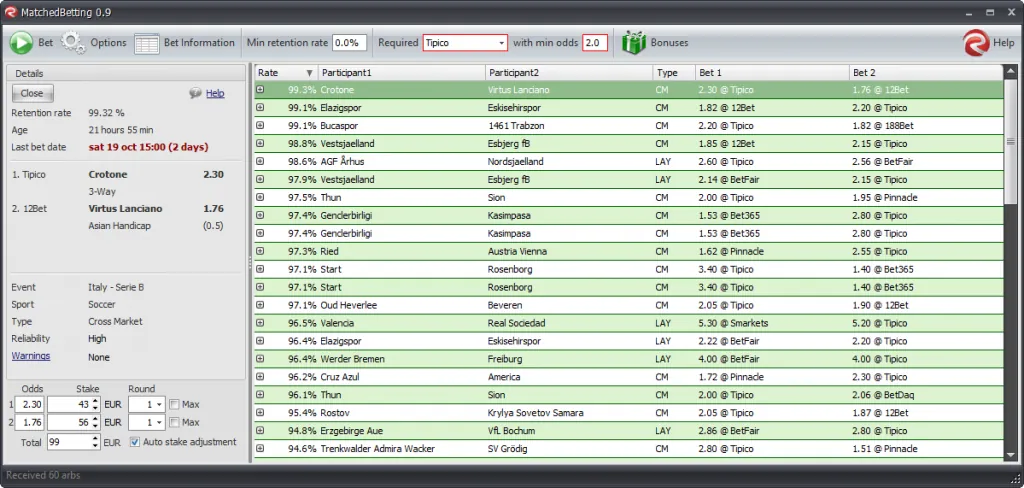
Task: Open the Warnings link
Action: [31, 356]
